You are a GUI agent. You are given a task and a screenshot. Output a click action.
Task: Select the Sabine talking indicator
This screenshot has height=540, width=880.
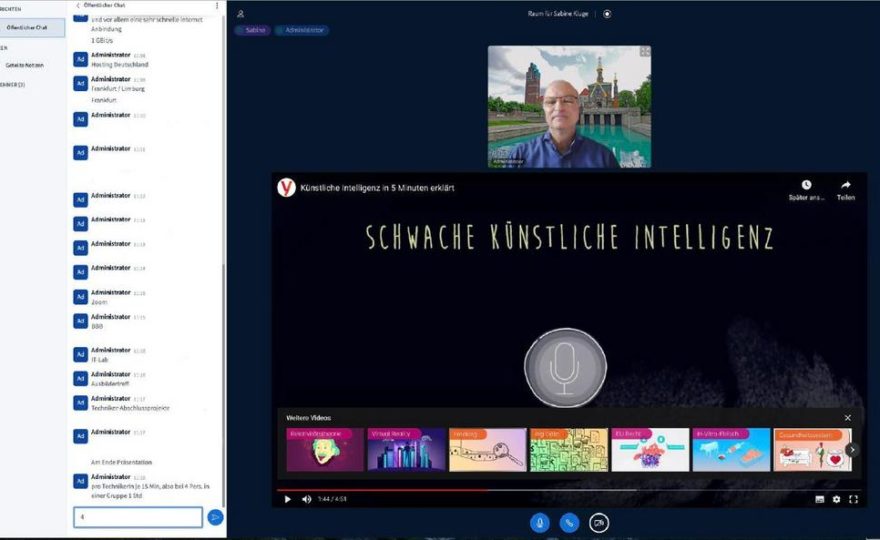[253, 30]
